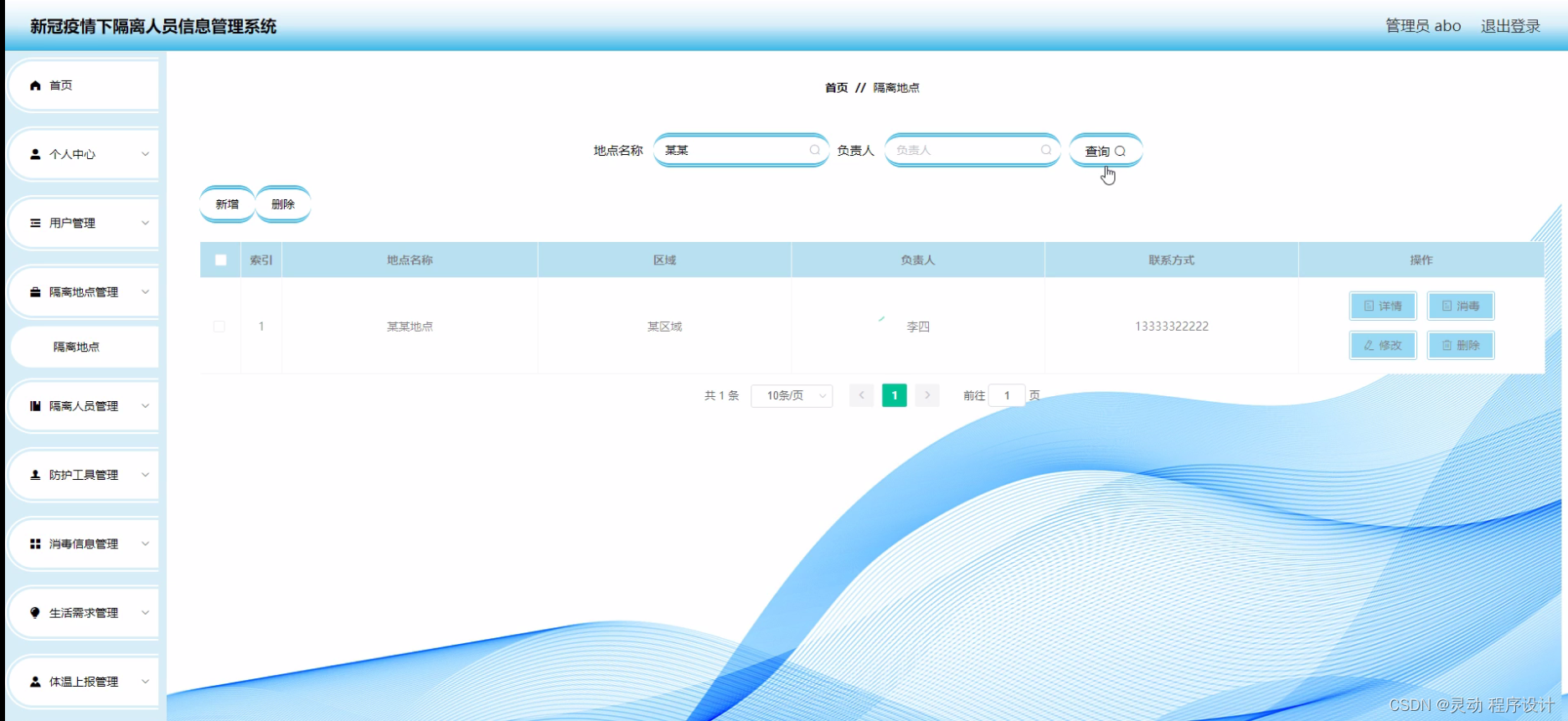The width and height of the screenshot is (1568, 721).
Task: Focus the 负责人 input field
Action: 972,150
